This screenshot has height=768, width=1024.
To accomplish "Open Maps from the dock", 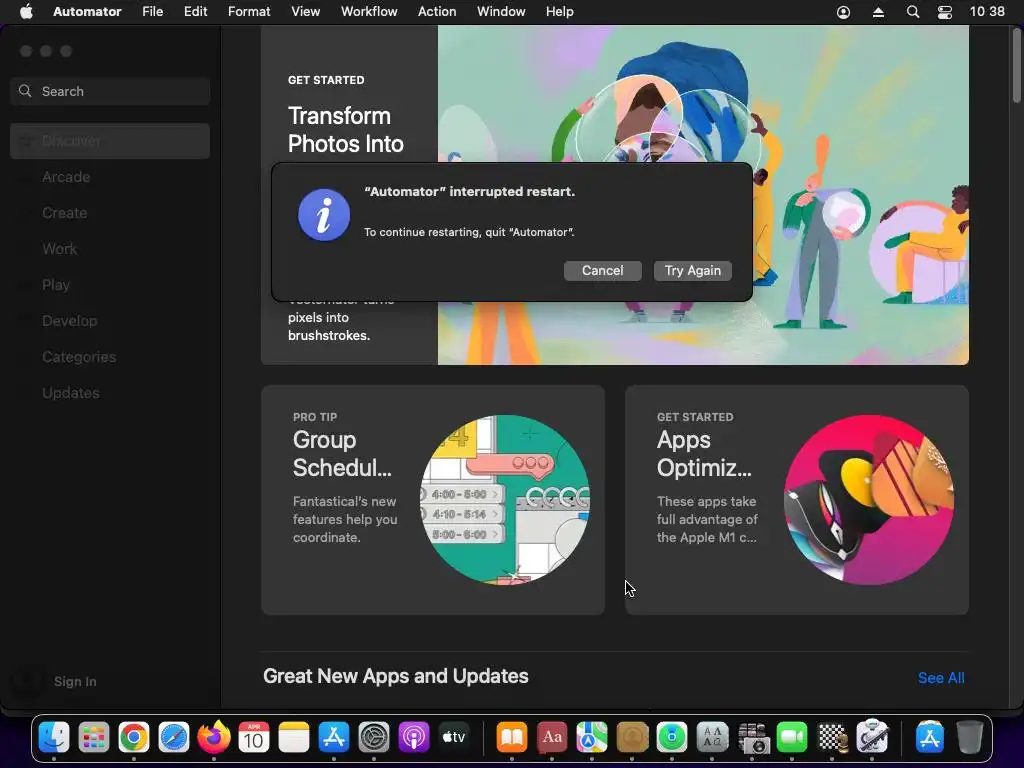I will pyautogui.click(x=592, y=737).
